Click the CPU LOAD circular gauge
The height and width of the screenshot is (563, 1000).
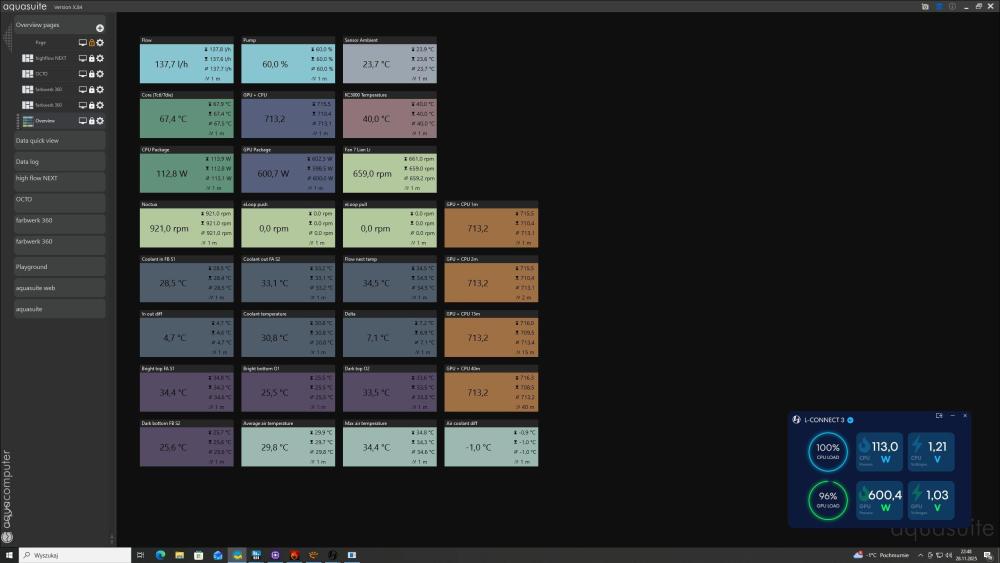pos(828,451)
